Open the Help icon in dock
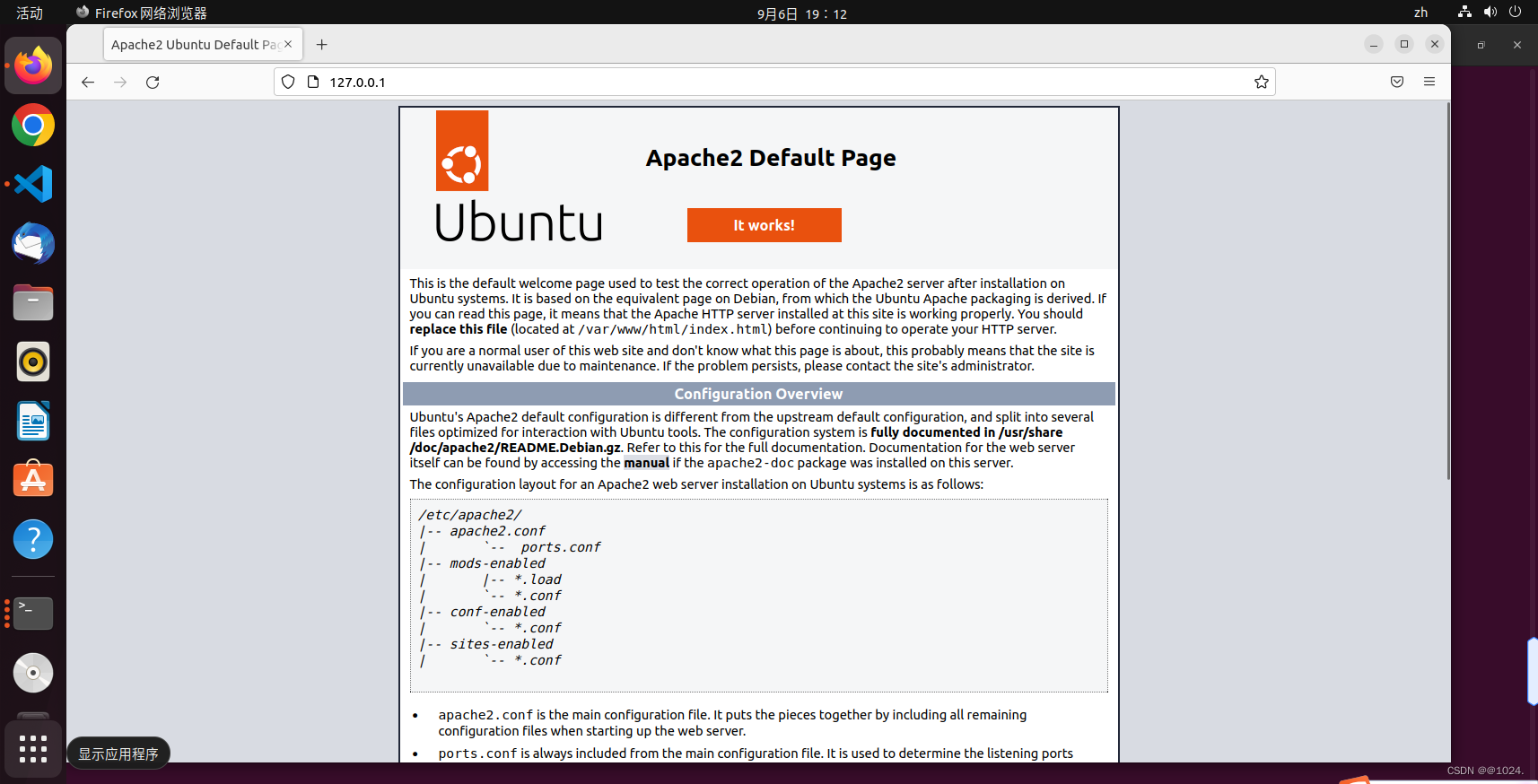Viewport: 1538px width, 784px height. tap(33, 539)
